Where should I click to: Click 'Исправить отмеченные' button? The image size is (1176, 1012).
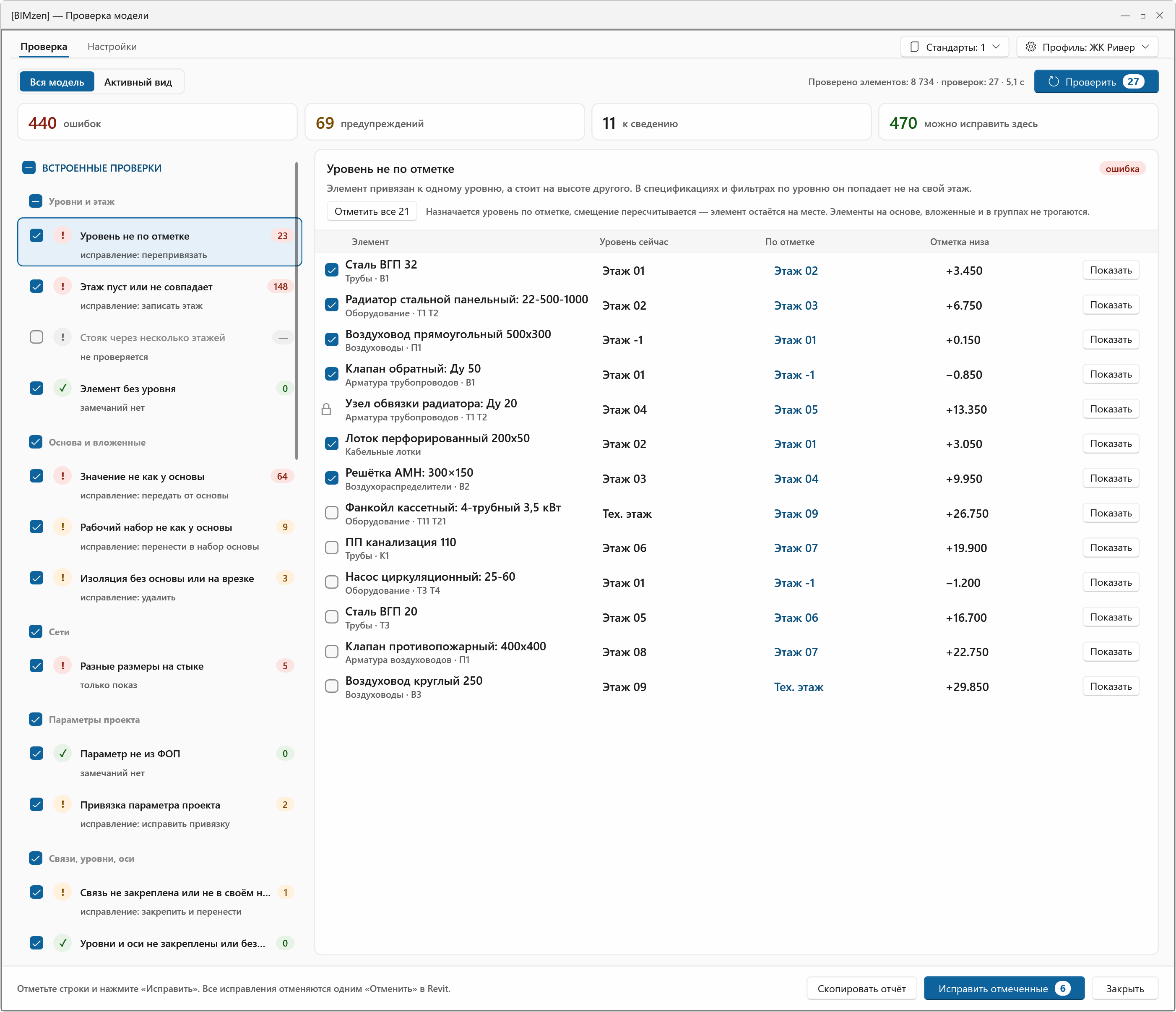1004,988
